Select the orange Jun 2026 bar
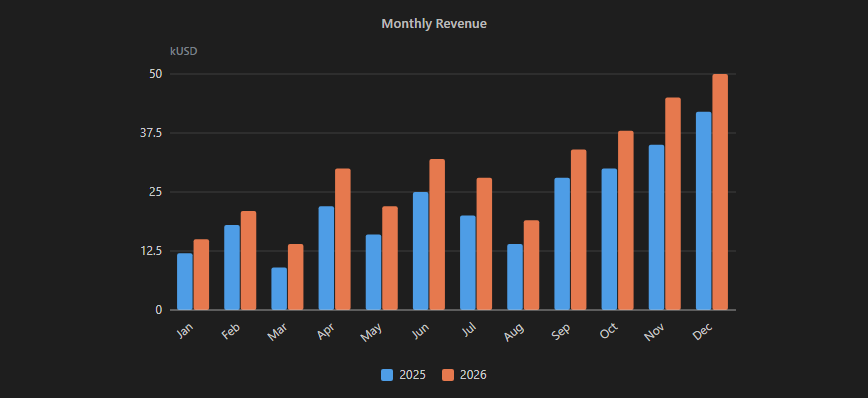The height and width of the screenshot is (398, 868). pos(437,235)
